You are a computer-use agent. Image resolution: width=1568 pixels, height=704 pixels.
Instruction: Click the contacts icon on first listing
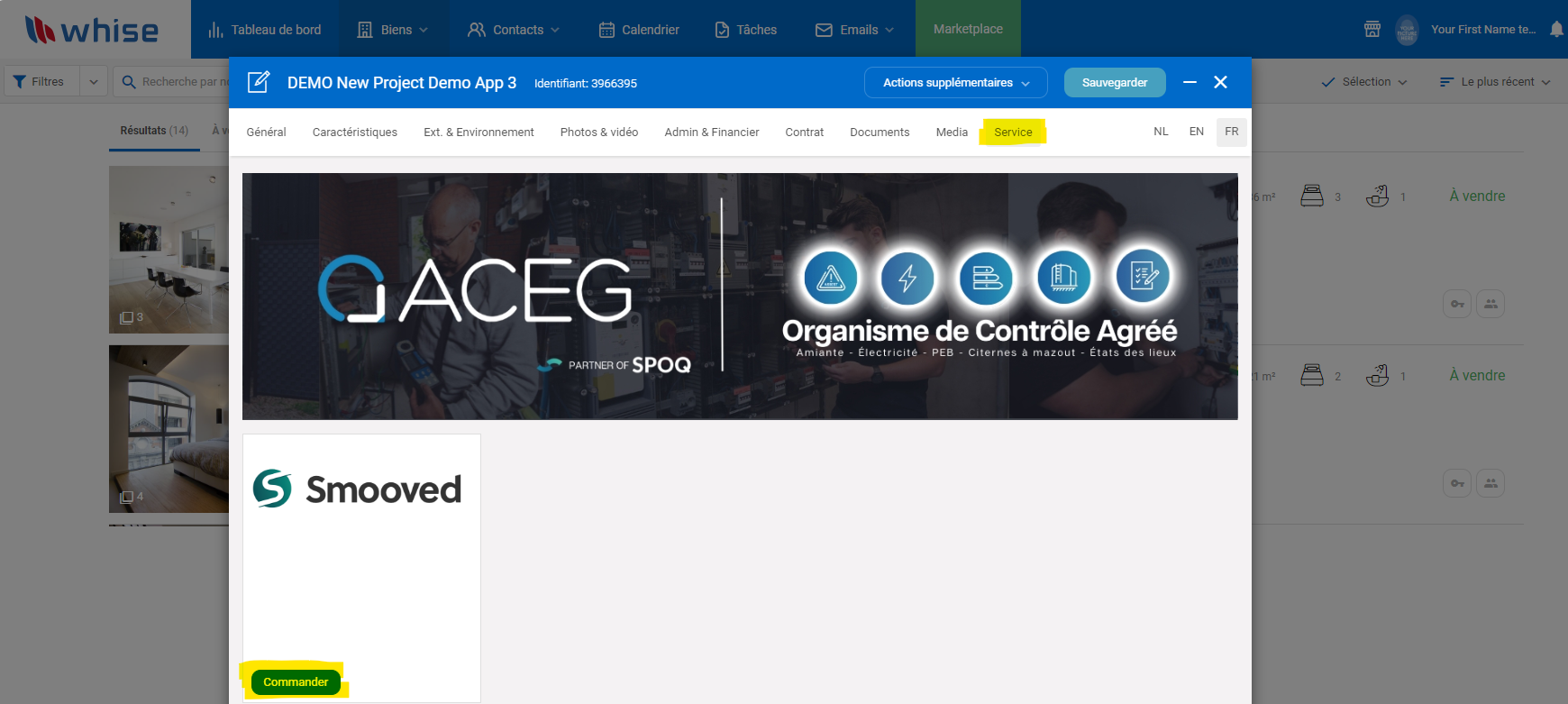[1491, 304]
